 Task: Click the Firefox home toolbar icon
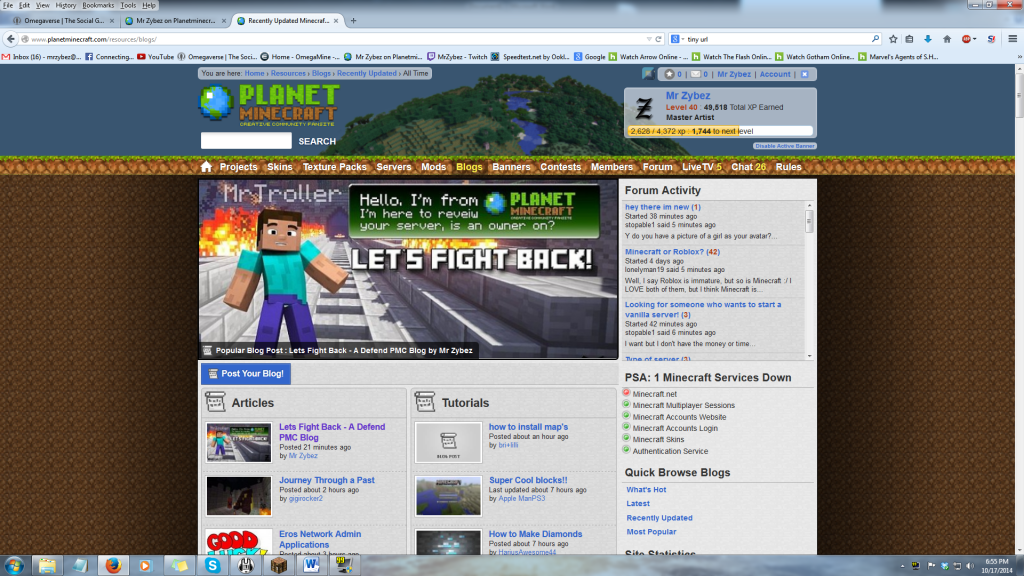[947, 39]
